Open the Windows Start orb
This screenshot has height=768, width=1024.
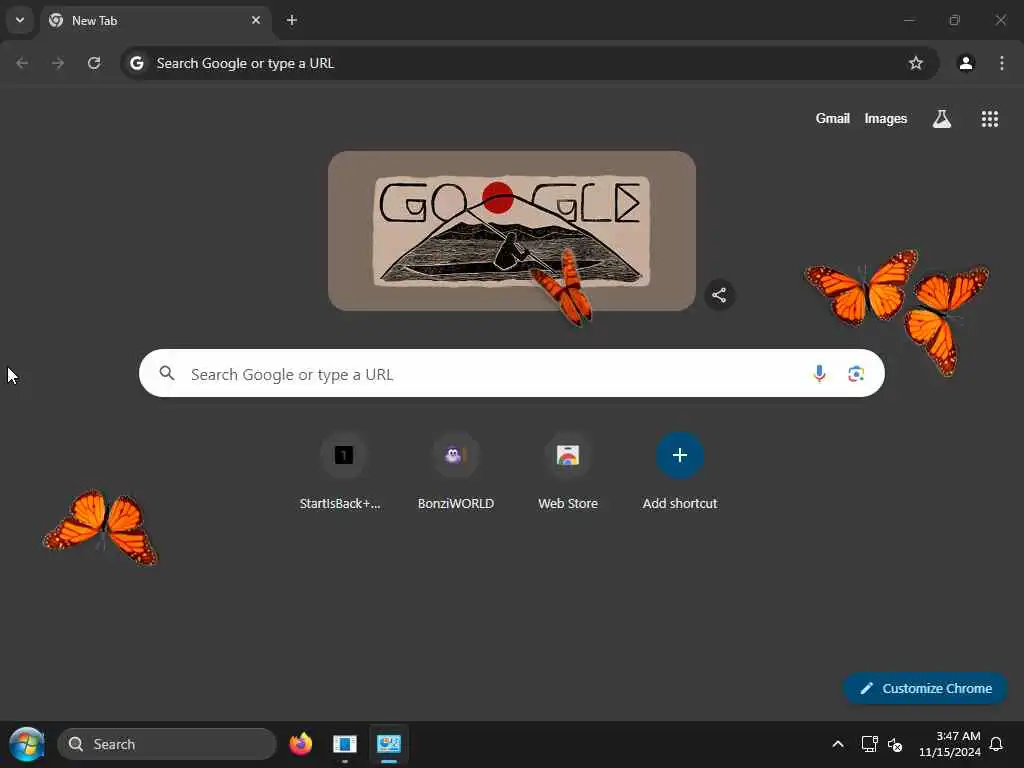tap(27, 744)
